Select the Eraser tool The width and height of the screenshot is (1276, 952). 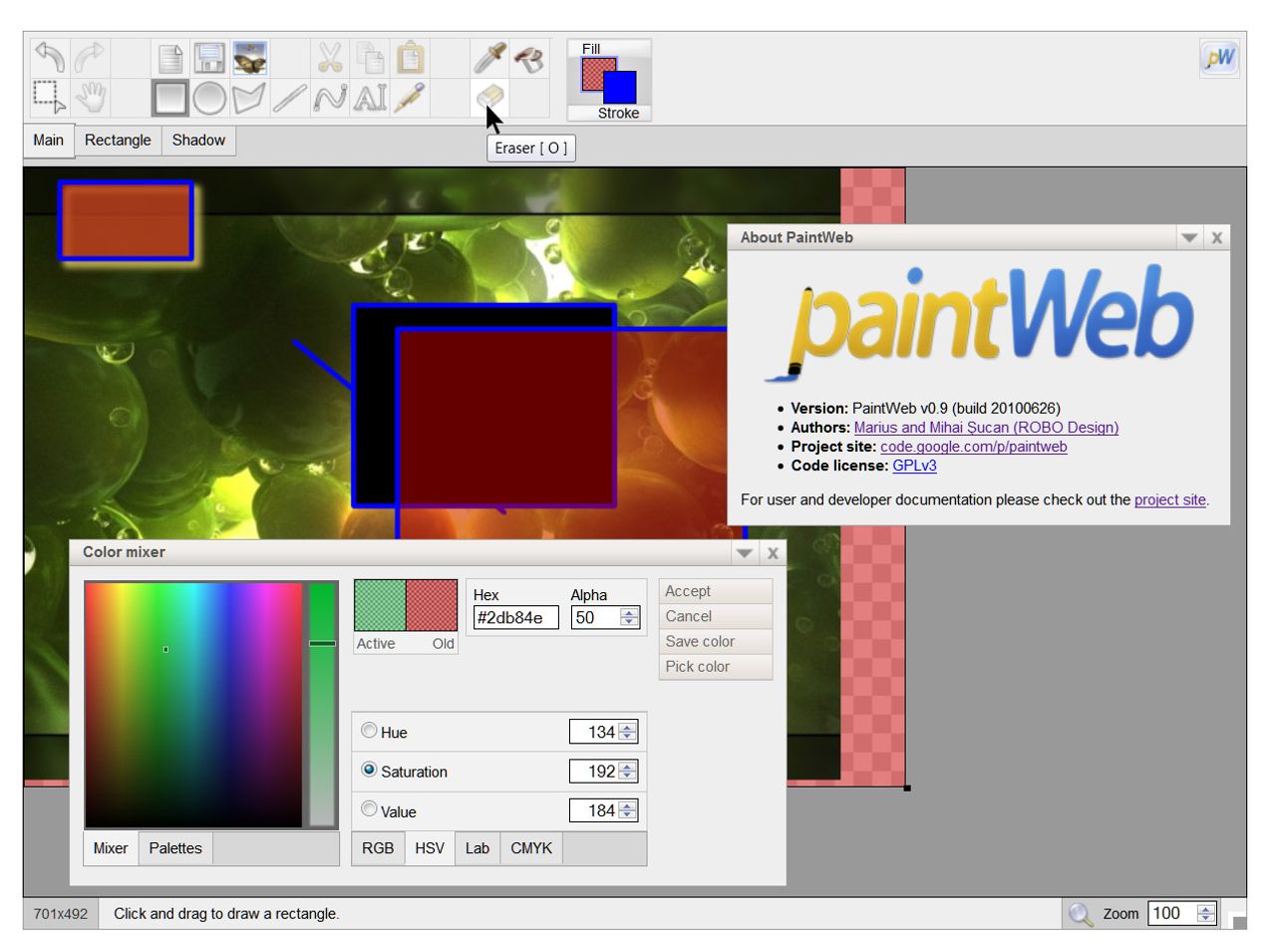click(x=487, y=95)
